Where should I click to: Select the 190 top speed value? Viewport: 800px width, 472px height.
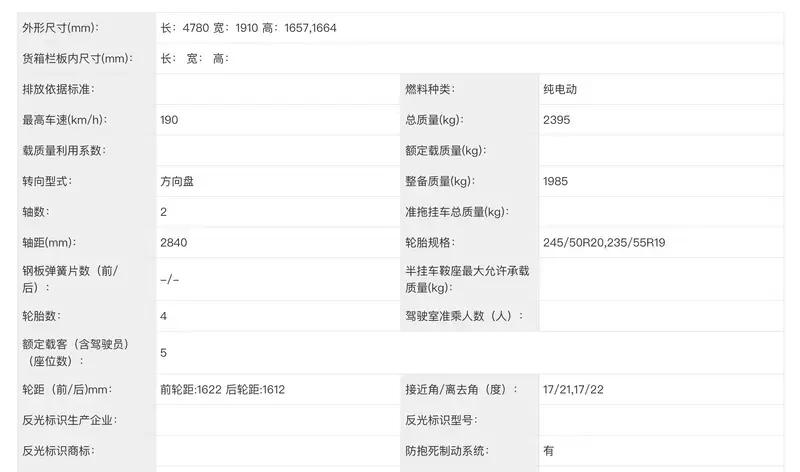(169, 120)
